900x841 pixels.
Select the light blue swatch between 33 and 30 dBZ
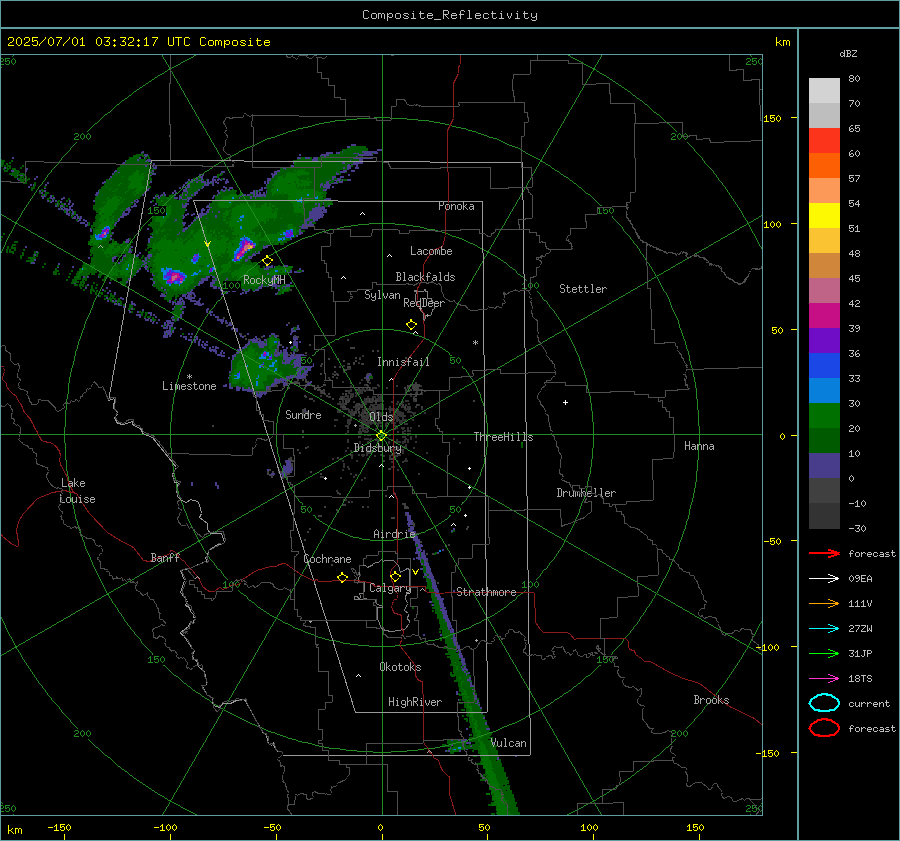[824, 390]
